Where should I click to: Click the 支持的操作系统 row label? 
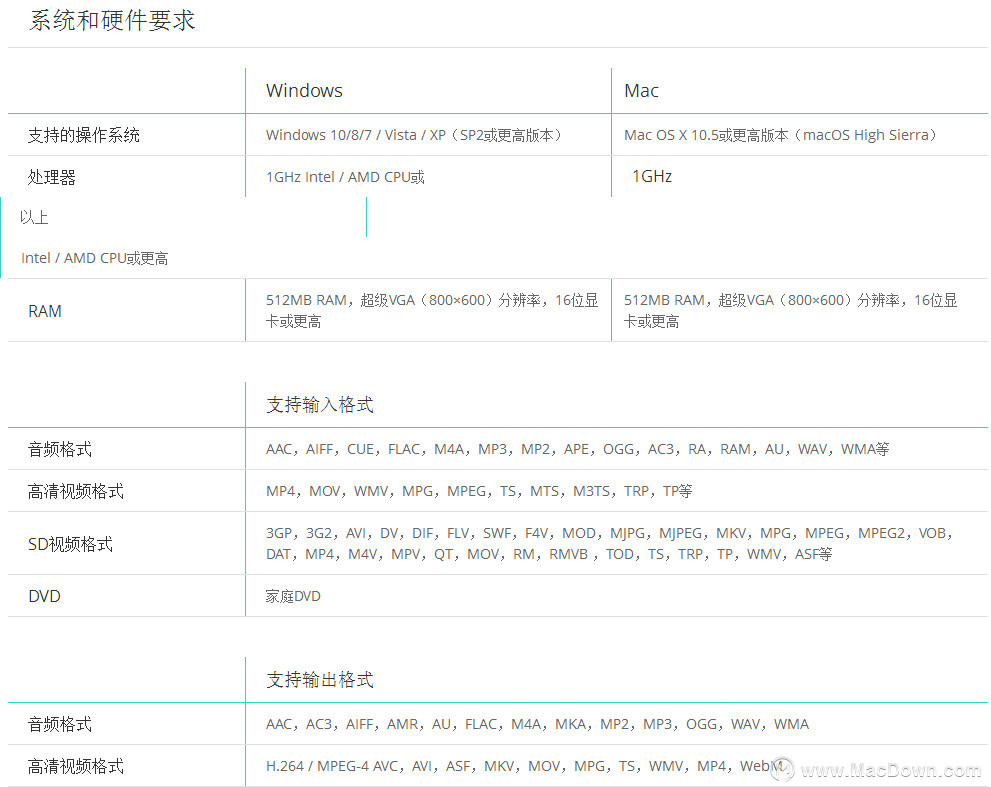point(83,135)
